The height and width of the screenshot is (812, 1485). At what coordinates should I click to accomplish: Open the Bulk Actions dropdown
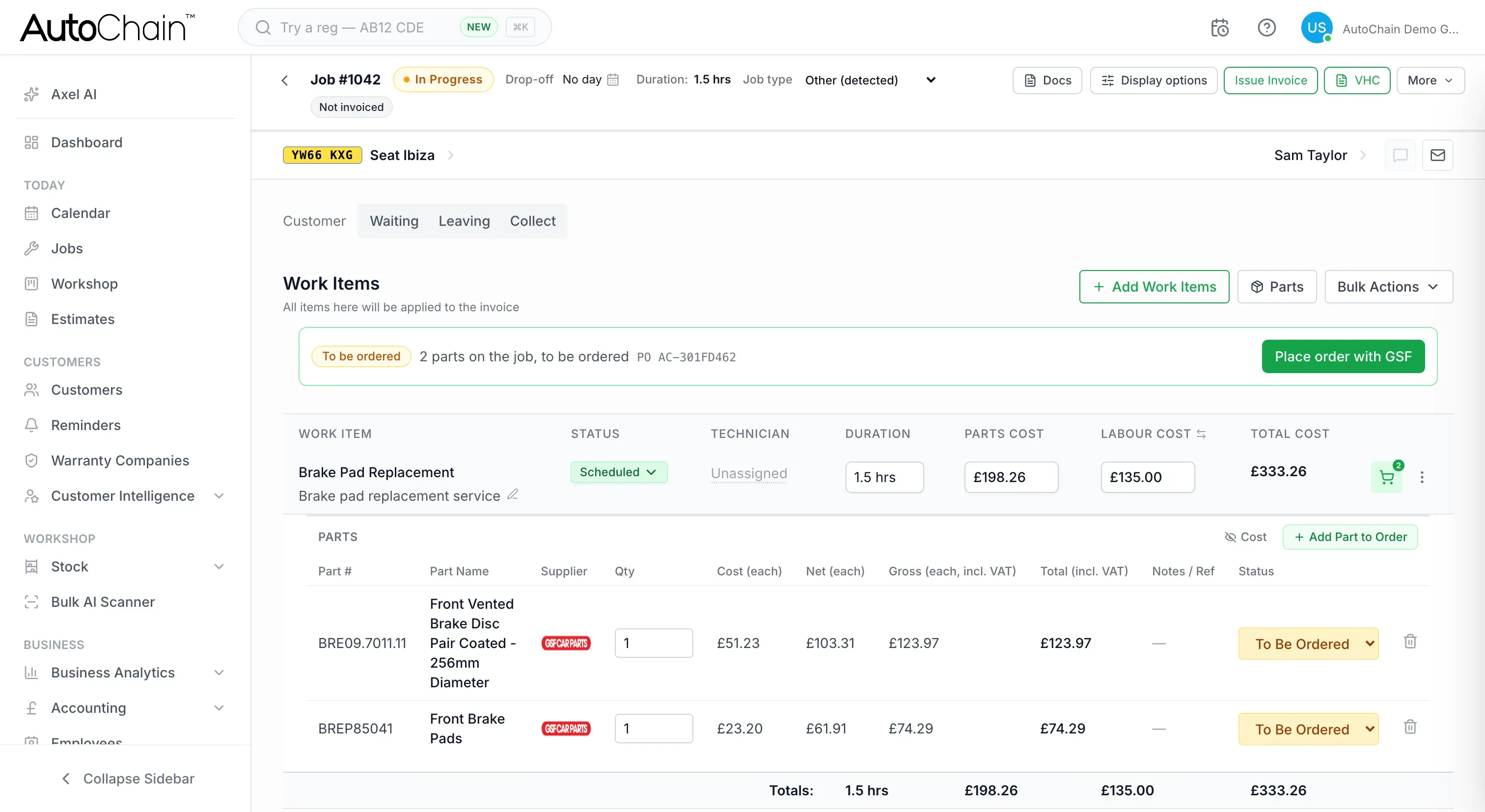[1389, 287]
